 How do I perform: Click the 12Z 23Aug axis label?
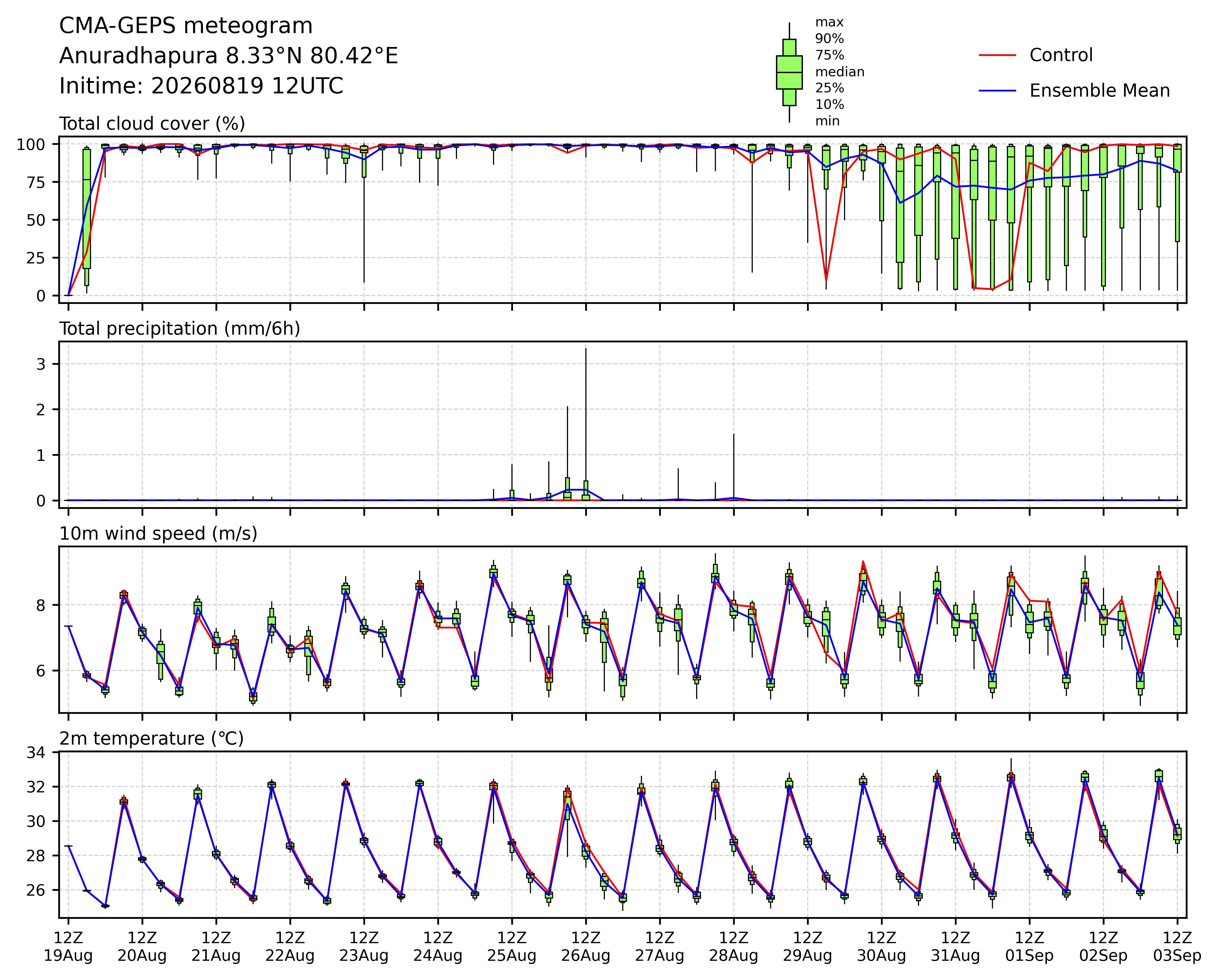pos(364,947)
